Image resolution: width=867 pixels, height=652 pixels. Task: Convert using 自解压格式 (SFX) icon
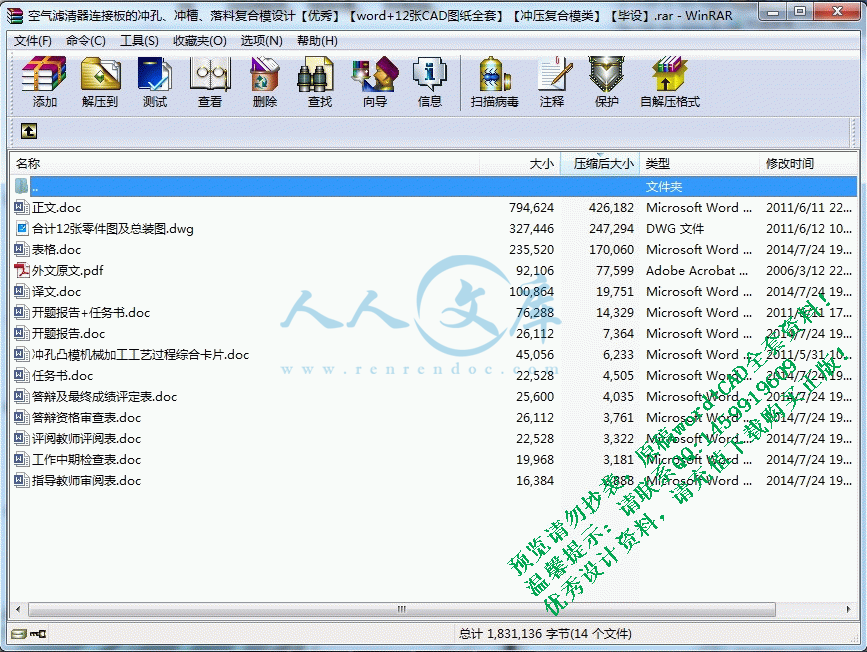coord(670,81)
